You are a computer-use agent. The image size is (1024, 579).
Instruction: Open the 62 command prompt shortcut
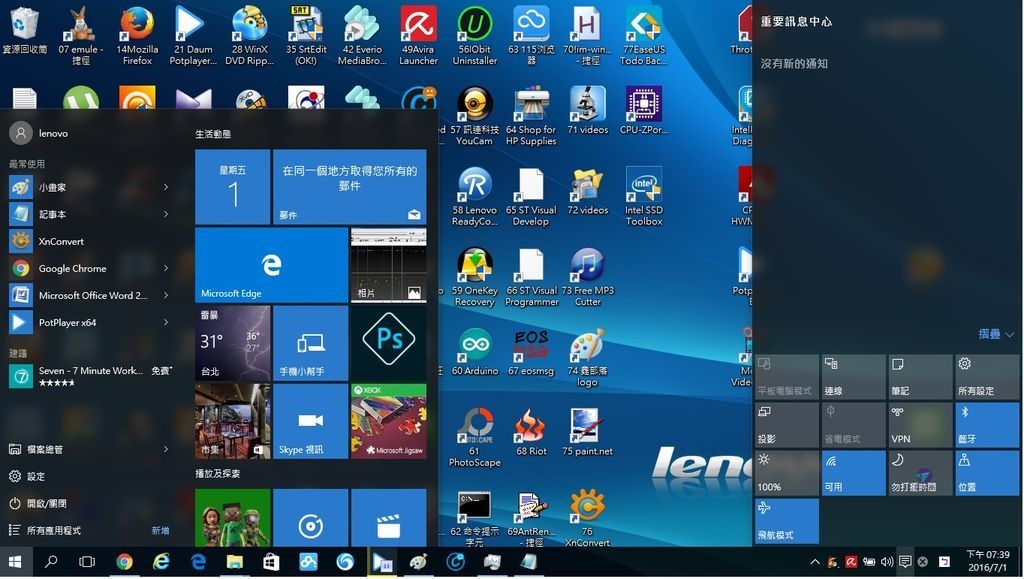point(475,519)
